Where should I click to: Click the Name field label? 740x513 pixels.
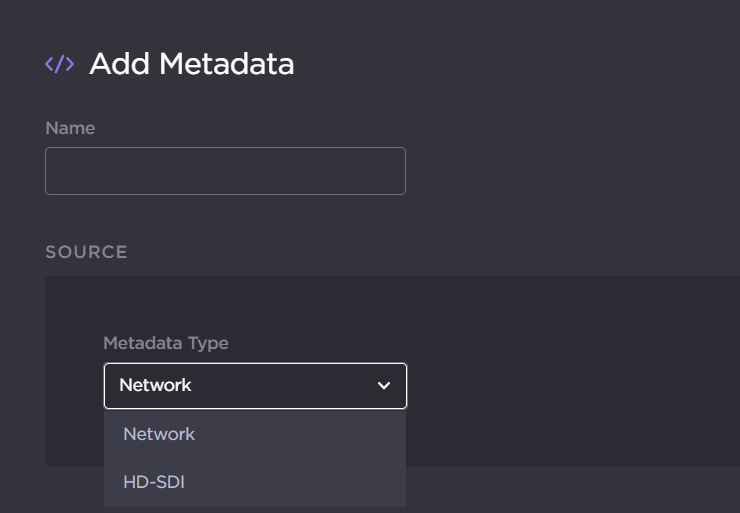[x=70, y=128]
